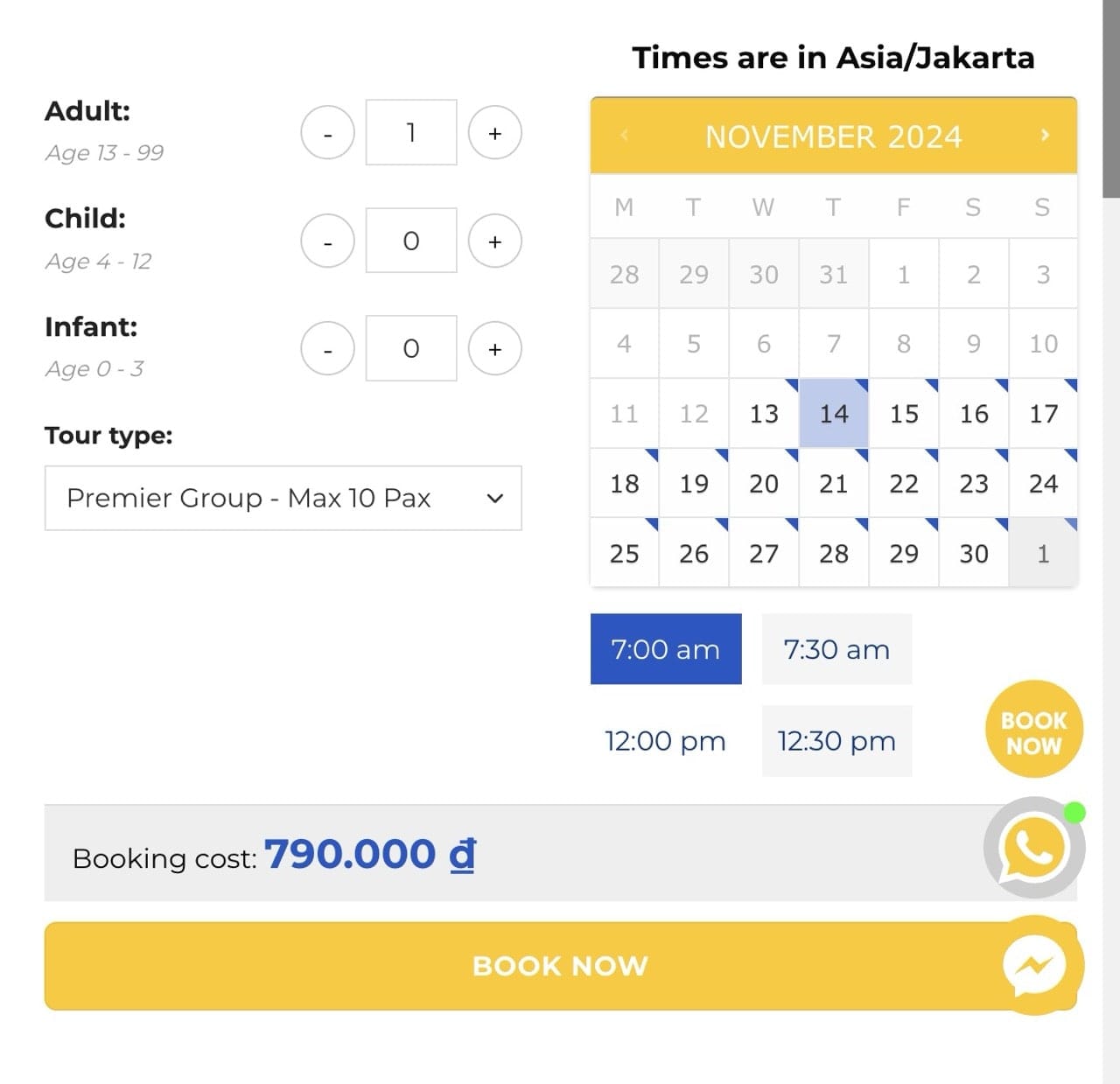Viewport: 1120px width, 1084px height.
Task: Open Messenger chat icon
Action: point(1034,966)
